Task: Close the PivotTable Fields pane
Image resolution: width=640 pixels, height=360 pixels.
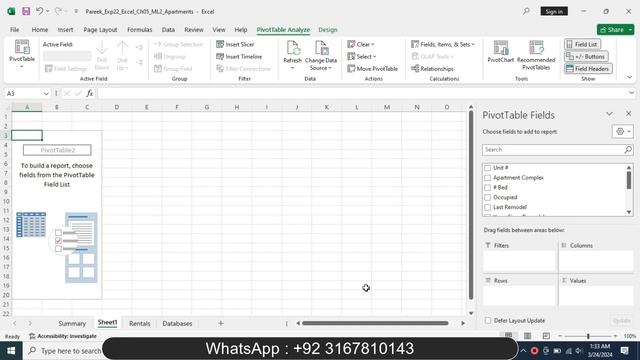Action: click(628, 114)
